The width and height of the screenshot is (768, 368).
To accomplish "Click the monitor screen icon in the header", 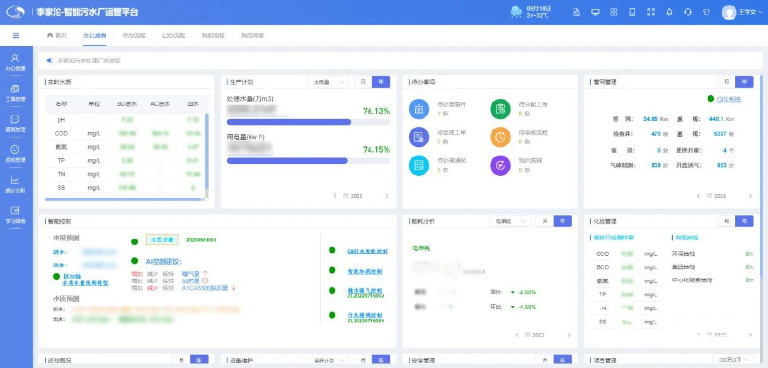I will [596, 12].
